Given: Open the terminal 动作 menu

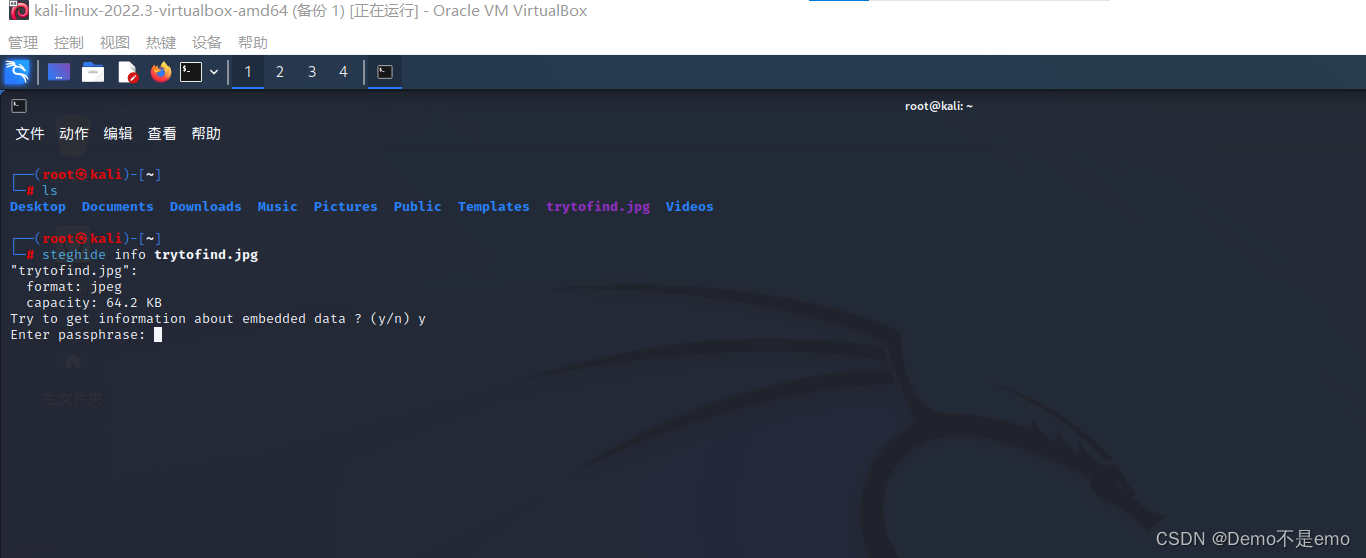Looking at the screenshot, I should click(74, 133).
